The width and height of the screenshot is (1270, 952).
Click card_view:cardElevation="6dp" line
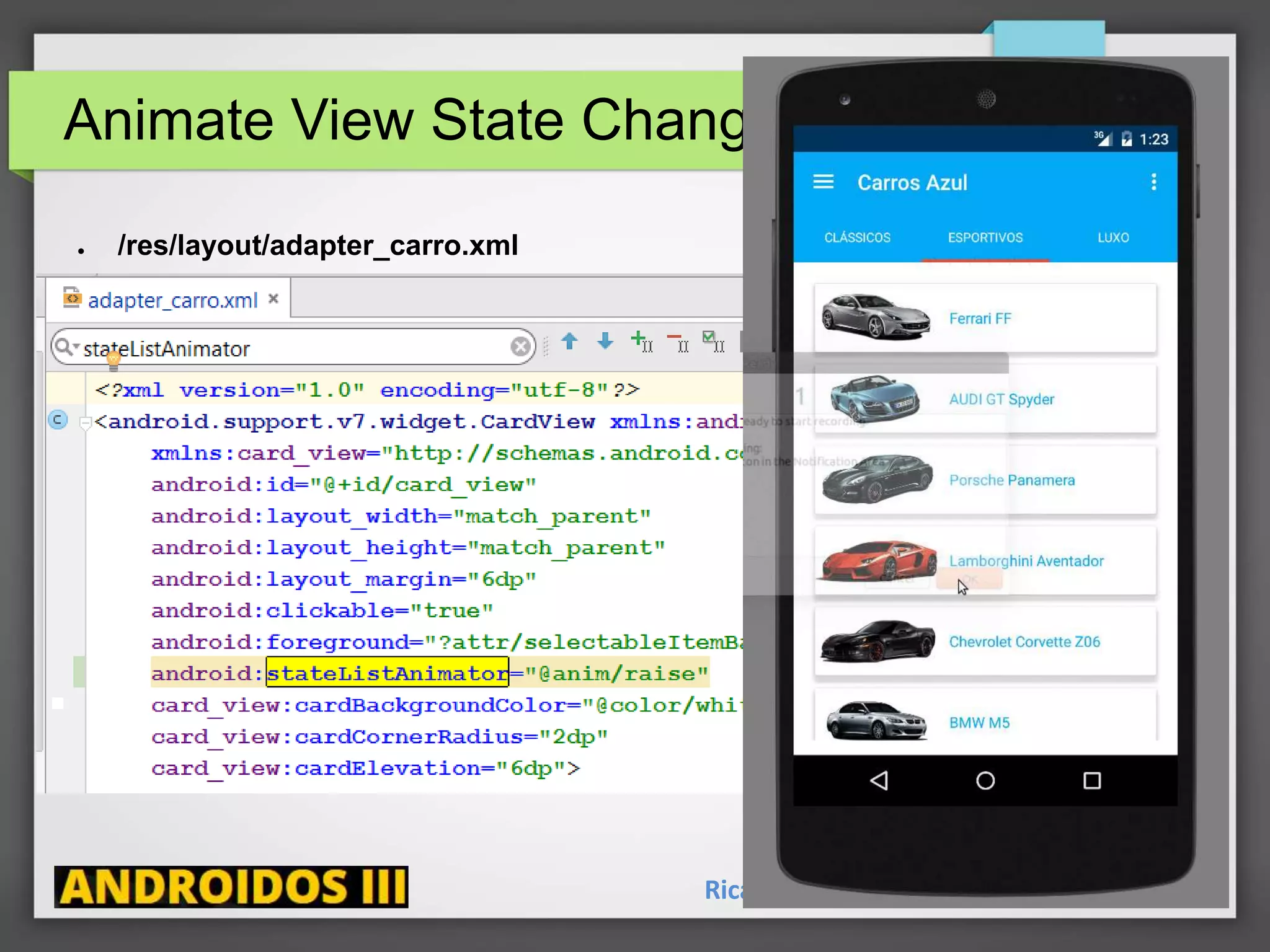pos(366,769)
